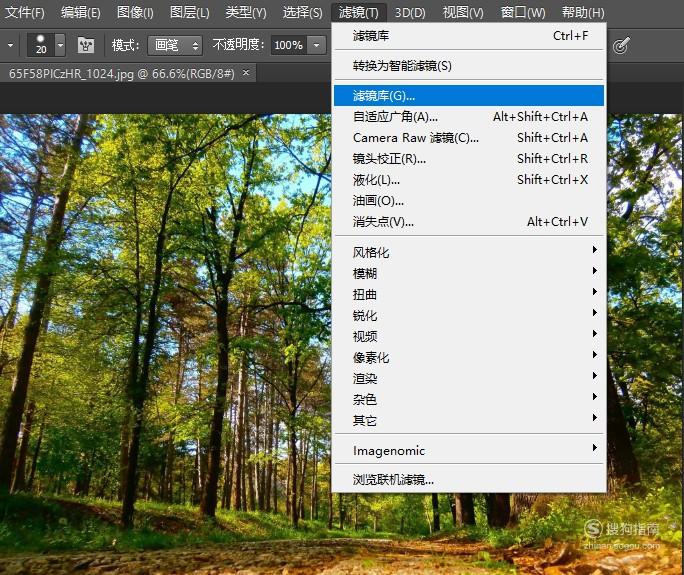Open the 模式 画笔 dropdown
This screenshot has width=684, height=575.
tap(175, 45)
